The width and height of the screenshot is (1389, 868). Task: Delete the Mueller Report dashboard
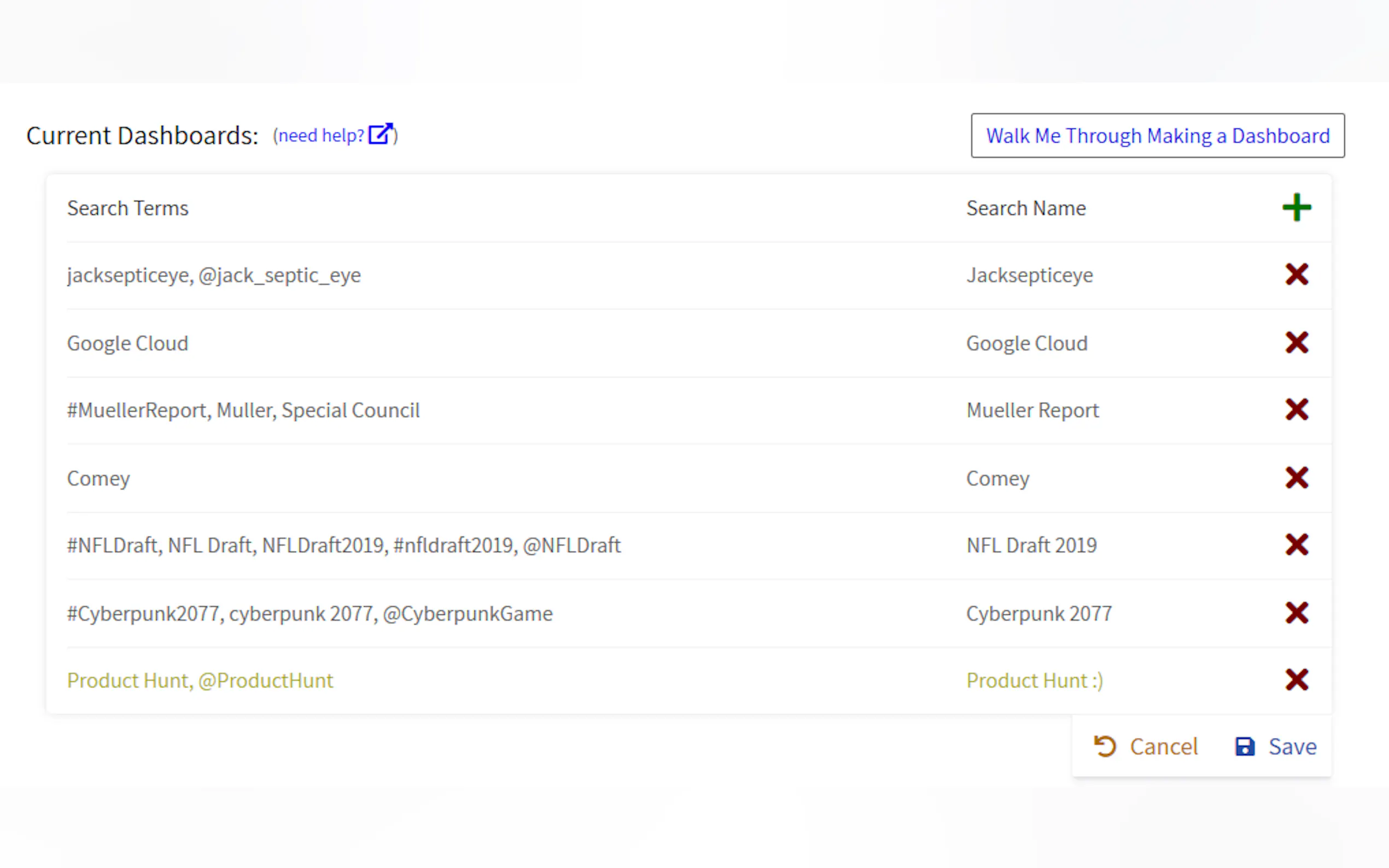coord(1296,410)
